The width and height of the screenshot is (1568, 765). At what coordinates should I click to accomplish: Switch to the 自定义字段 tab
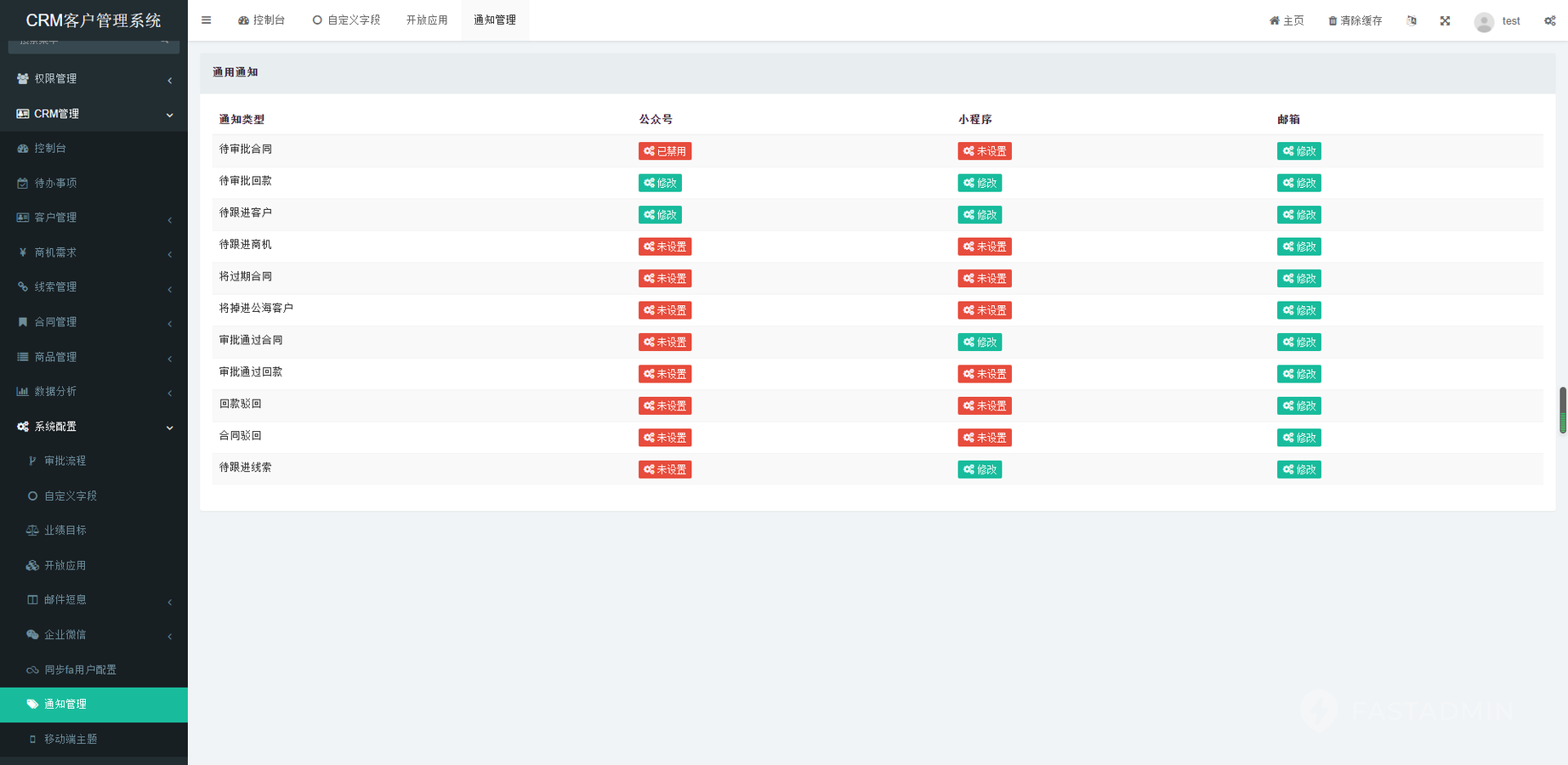click(x=346, y=20)
